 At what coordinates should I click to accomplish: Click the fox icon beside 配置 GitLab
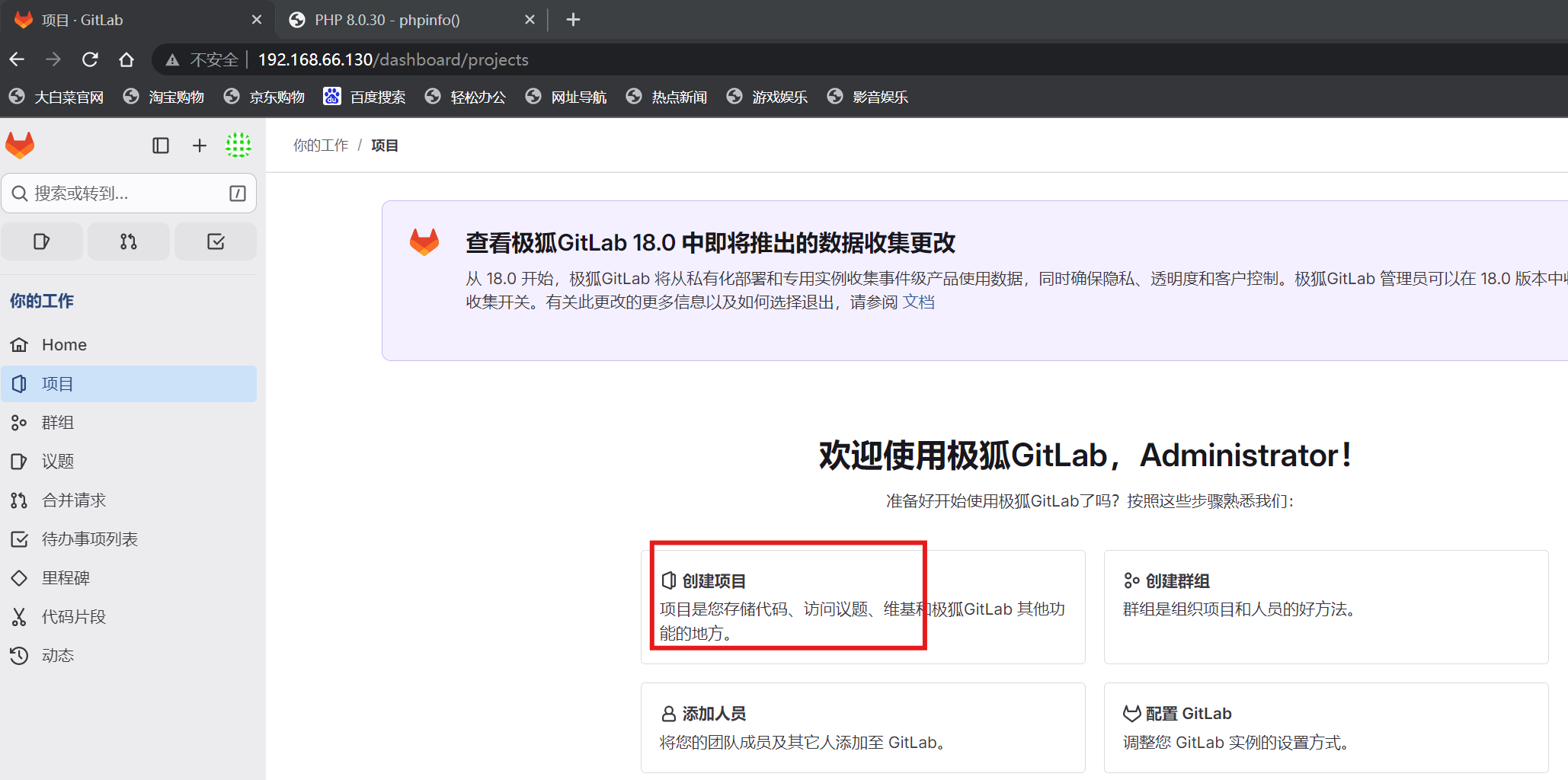[1131, 714]
